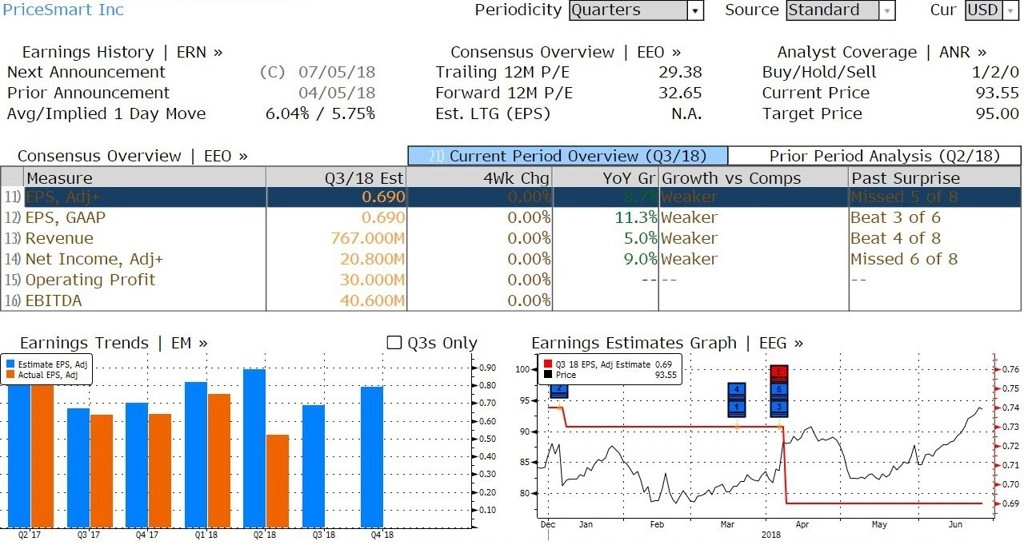
Task: Click the Avg/Implied move 6.04% / 5.75%
Action: click(x=320, y=114)
